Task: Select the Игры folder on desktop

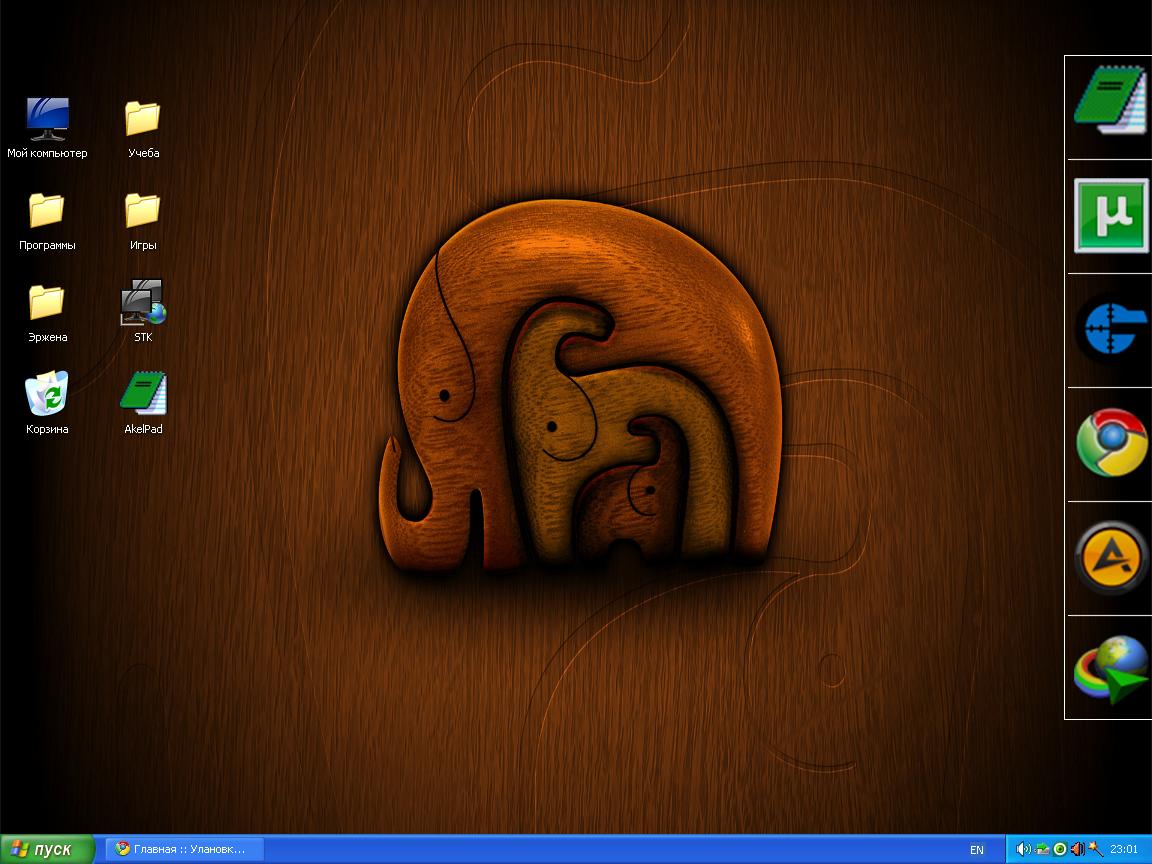Action: pyautogui.click(x=143, y=211)
